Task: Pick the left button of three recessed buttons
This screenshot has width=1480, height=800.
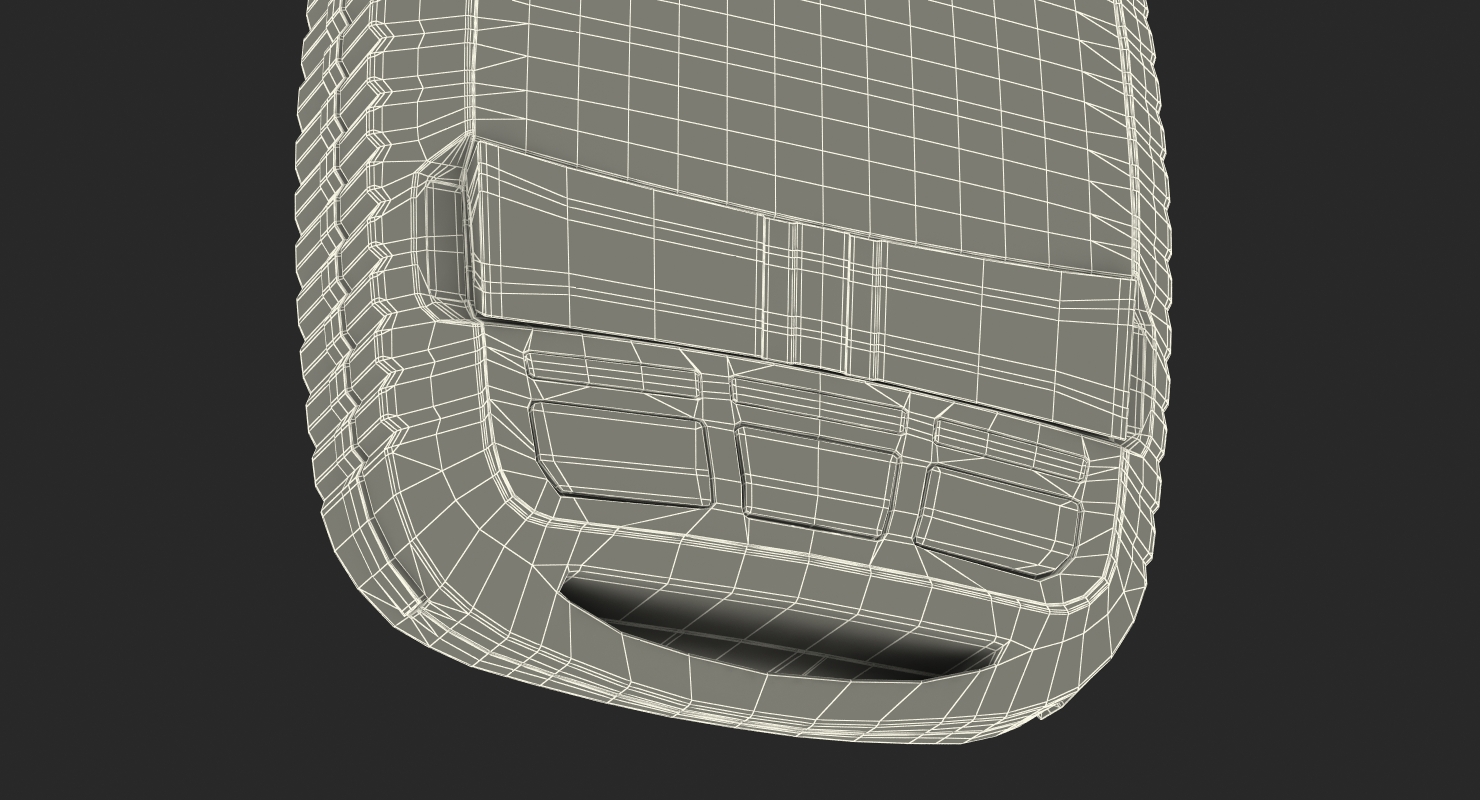Action: pos(621,452)
